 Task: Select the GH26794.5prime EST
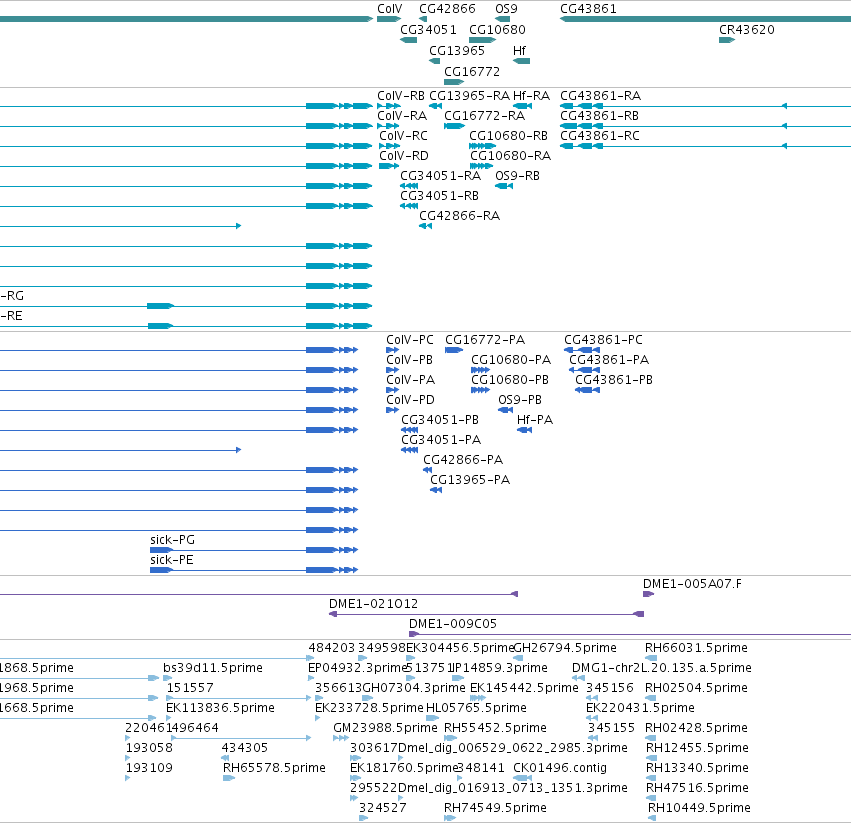[x=518, y=658]
